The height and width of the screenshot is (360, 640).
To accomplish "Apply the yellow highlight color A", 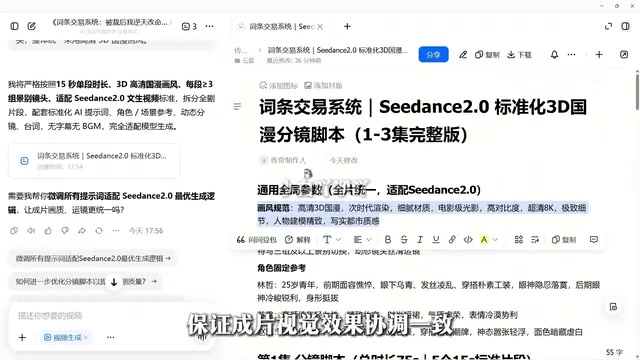I will coord(484,240).
